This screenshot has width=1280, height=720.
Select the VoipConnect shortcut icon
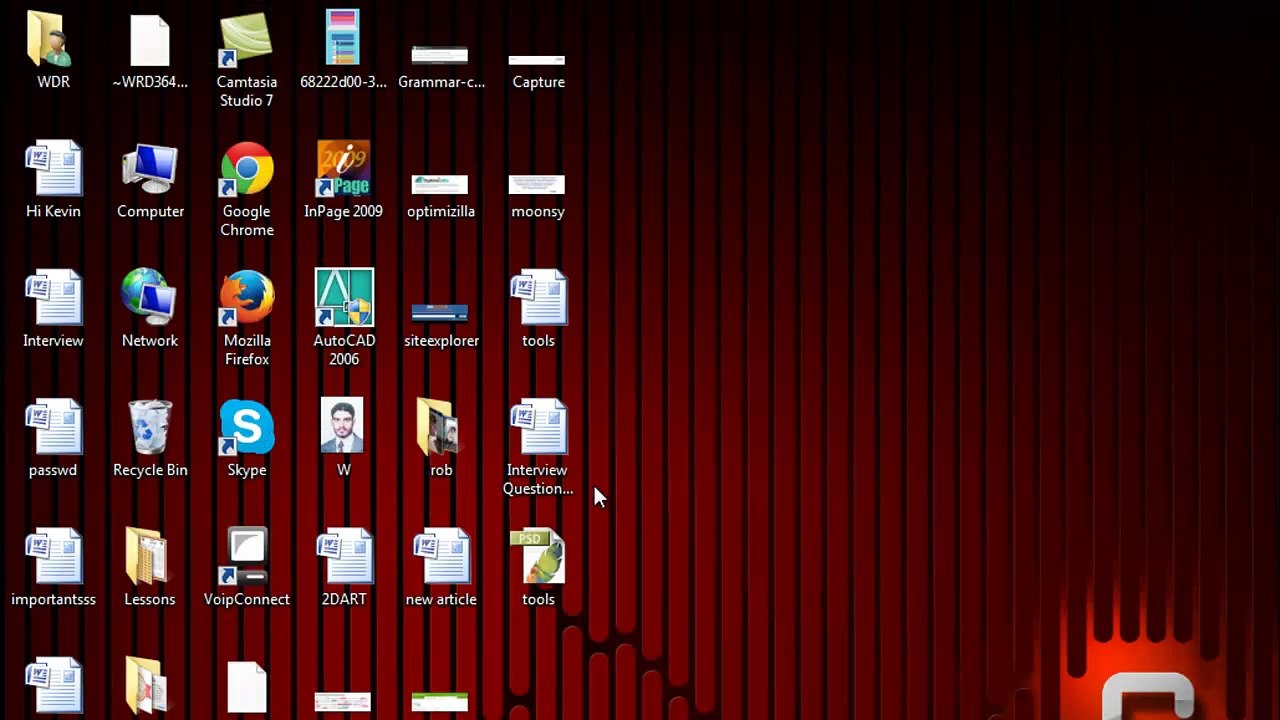[x=246, y=555]
